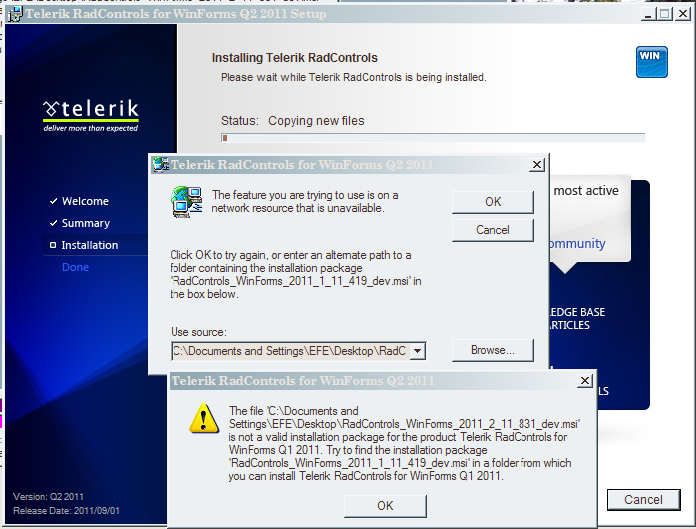Screen dimensions: 696x529
Task: Cancel the Telerik setup installation
Action: pyautogui.click(x=643, y=500)
